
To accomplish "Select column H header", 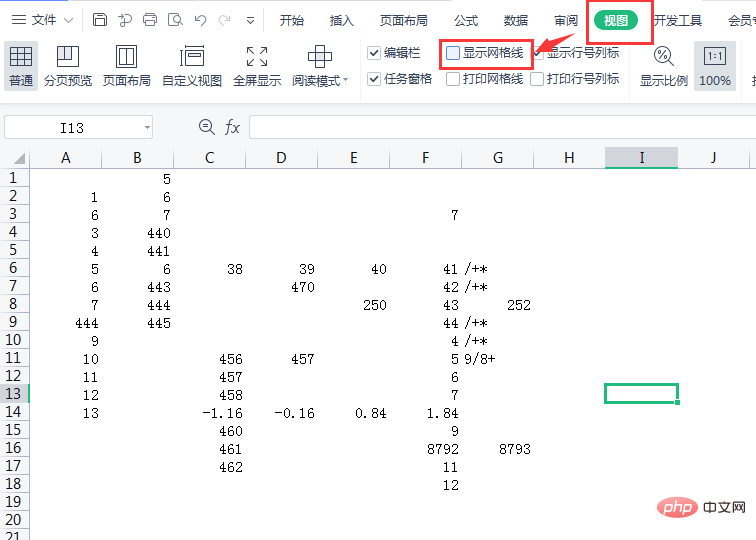I will [569, 158].
